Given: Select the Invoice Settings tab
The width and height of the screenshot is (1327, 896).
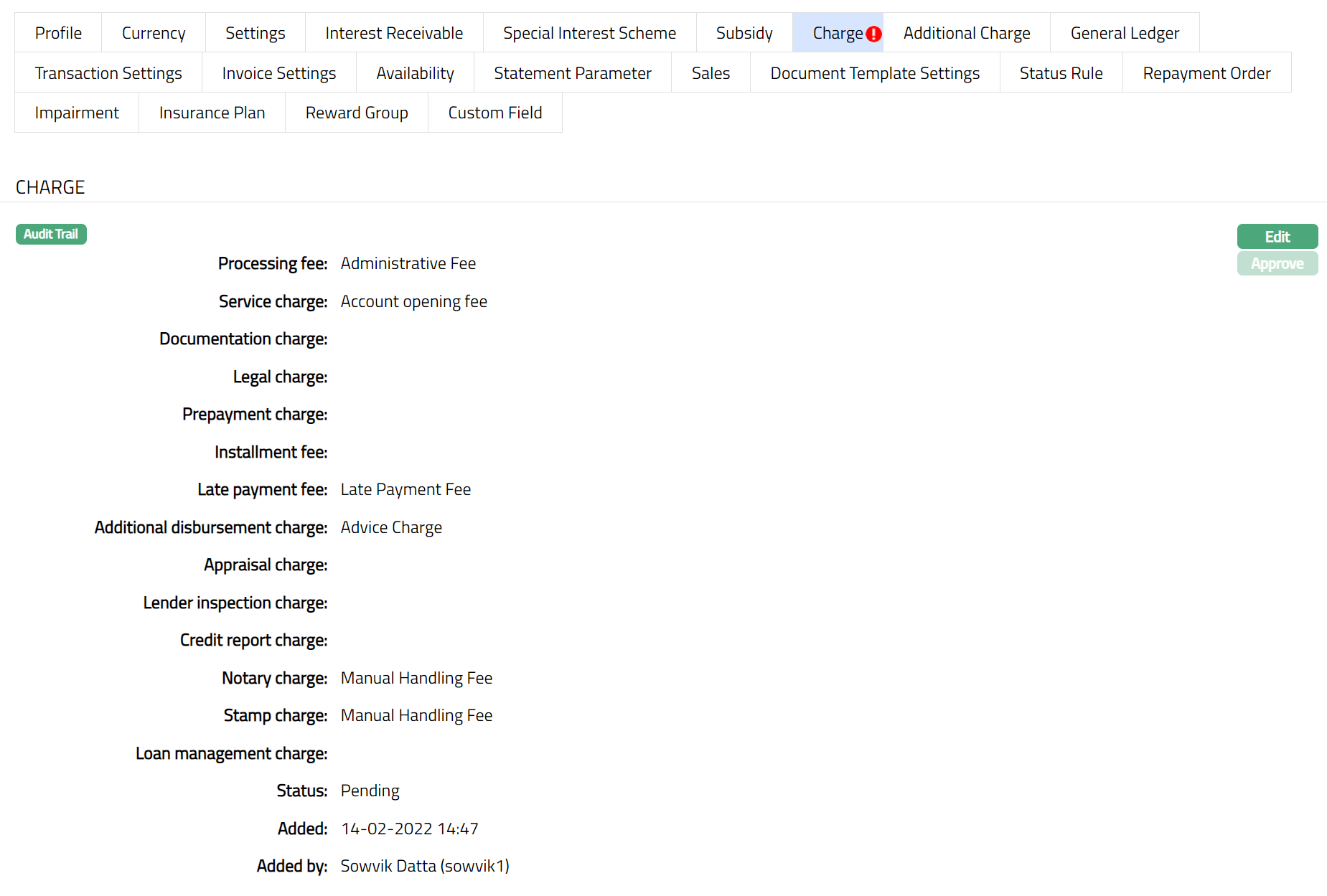Looking at the screenshot, I should tap(278, 73).
